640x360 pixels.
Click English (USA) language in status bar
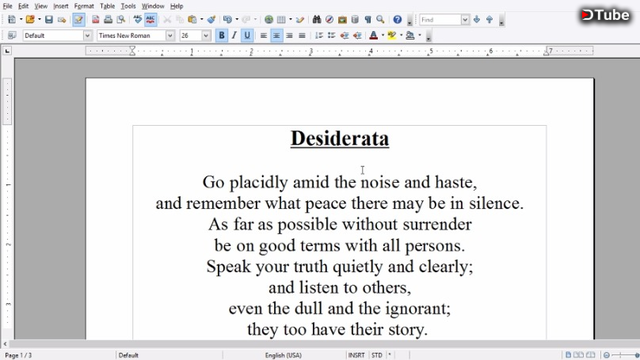(283, 355)
